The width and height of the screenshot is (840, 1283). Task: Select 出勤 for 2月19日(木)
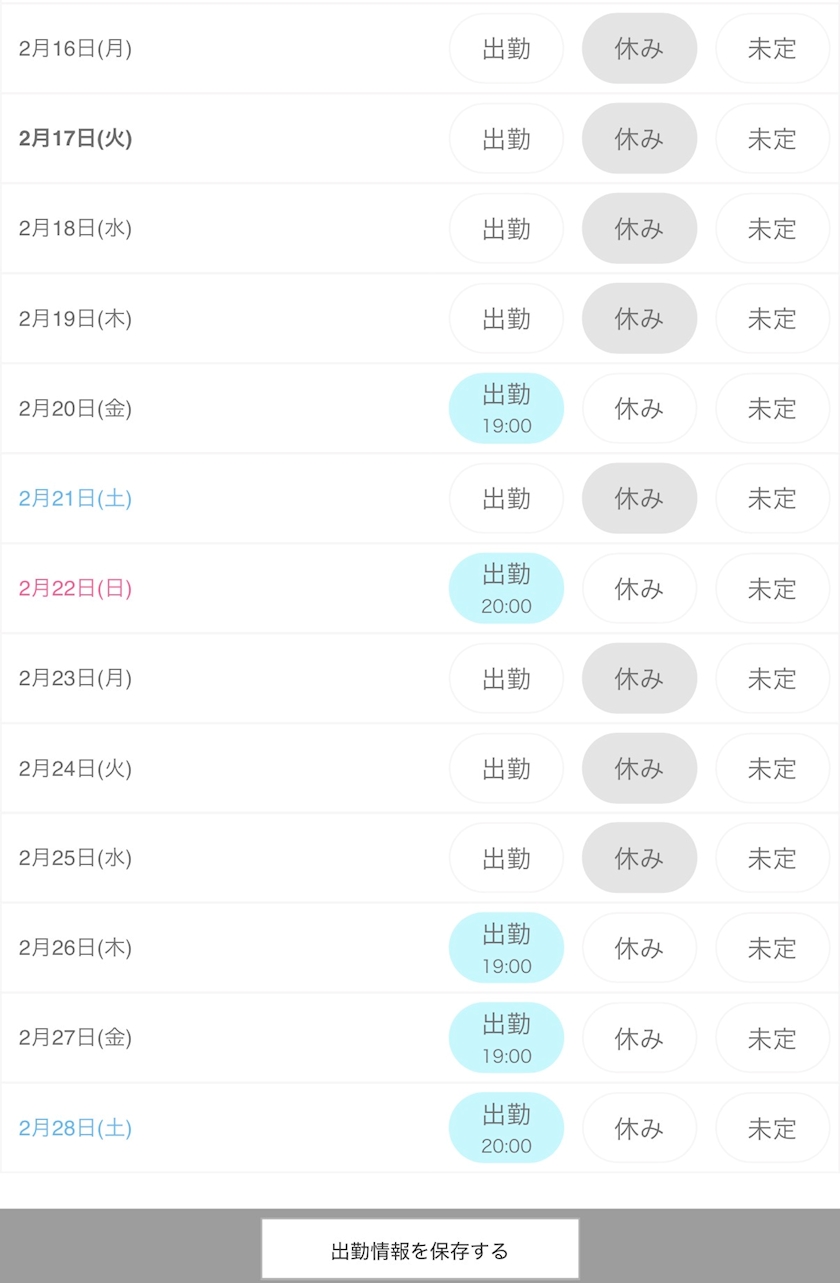[506, 319]
